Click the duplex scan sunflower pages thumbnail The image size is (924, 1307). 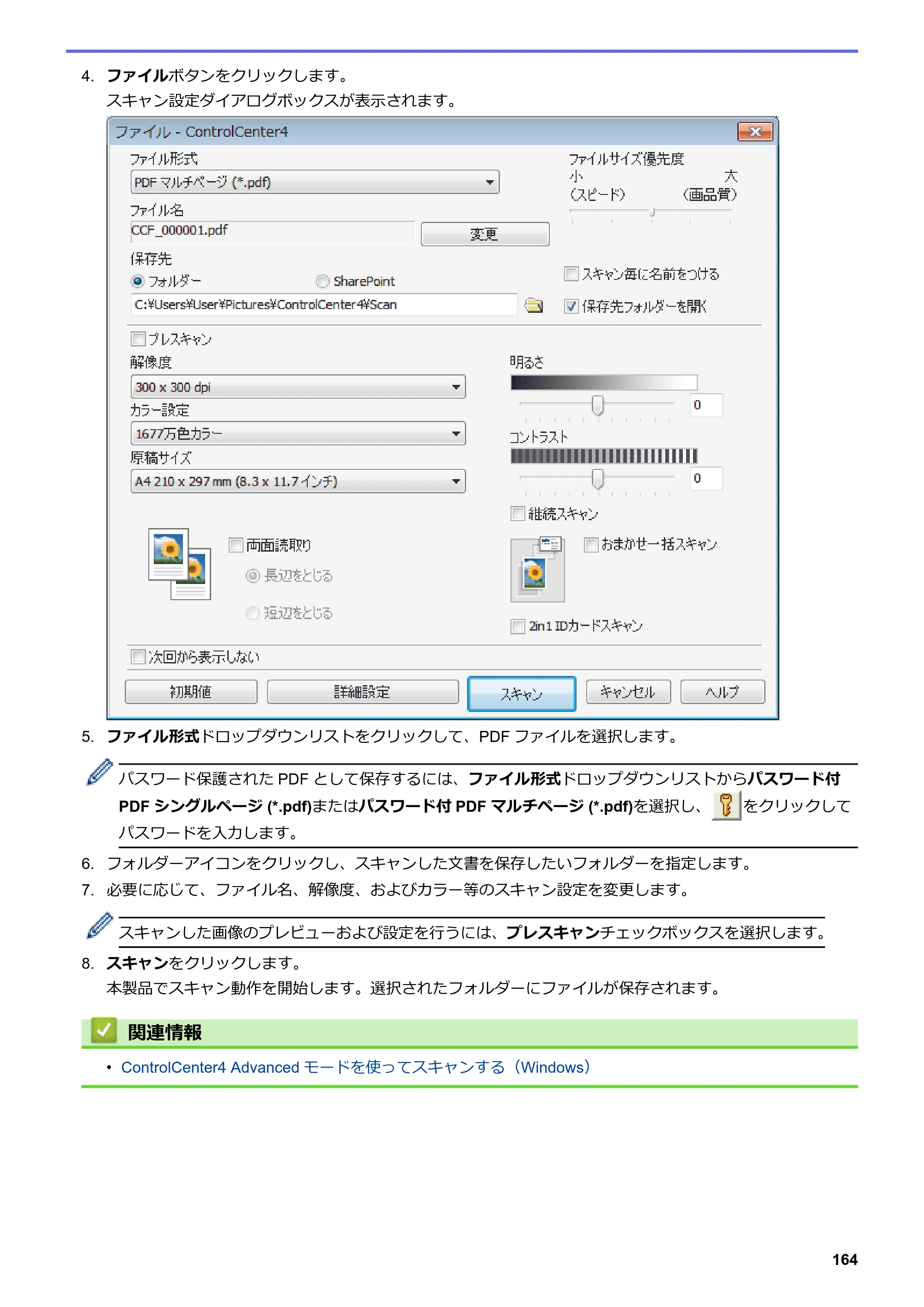[x=179, y=564]
